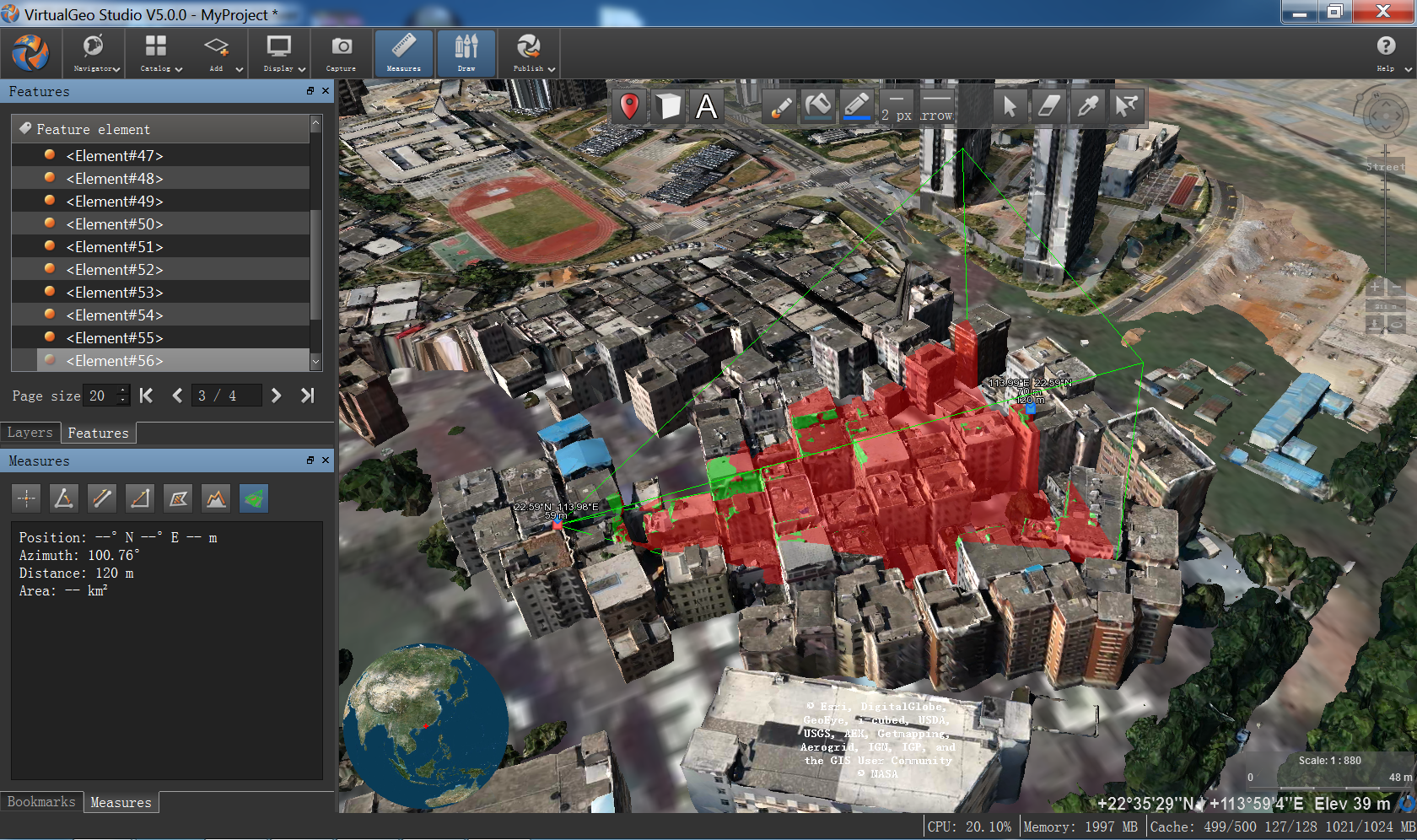Jump to first features page
The width and height of the screenshot is (1417, 840).
(x=146, y=396)
